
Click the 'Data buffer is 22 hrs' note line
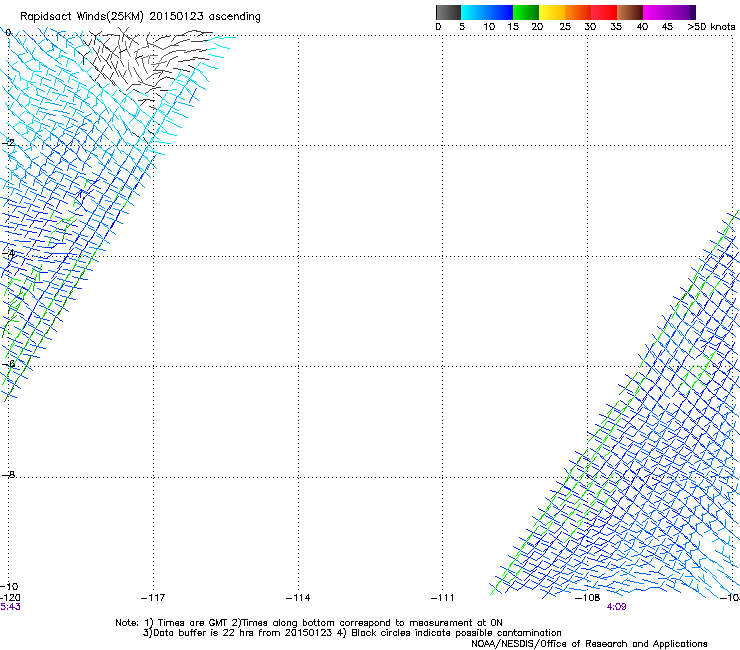point(352,633)
